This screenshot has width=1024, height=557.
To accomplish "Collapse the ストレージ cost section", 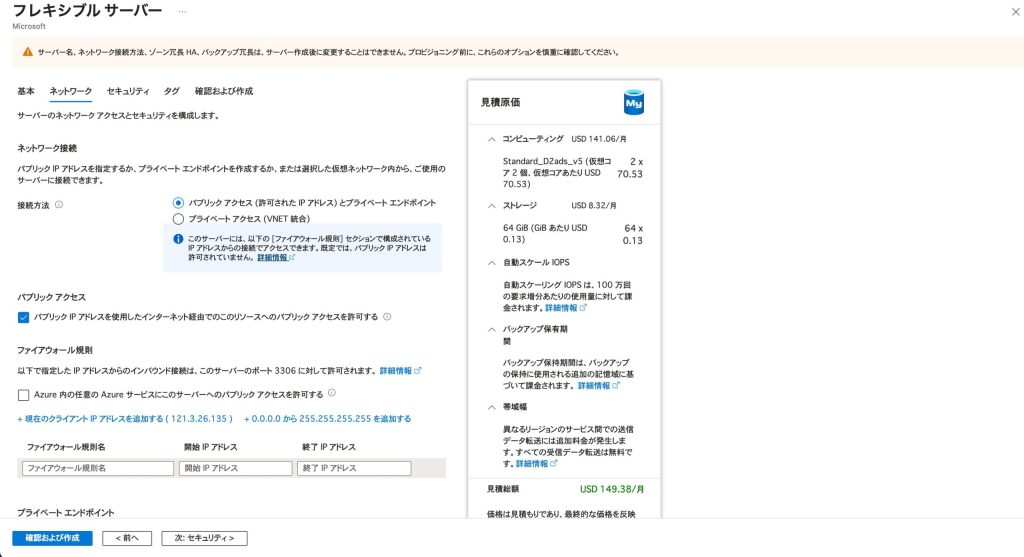I will coord(490,205).
